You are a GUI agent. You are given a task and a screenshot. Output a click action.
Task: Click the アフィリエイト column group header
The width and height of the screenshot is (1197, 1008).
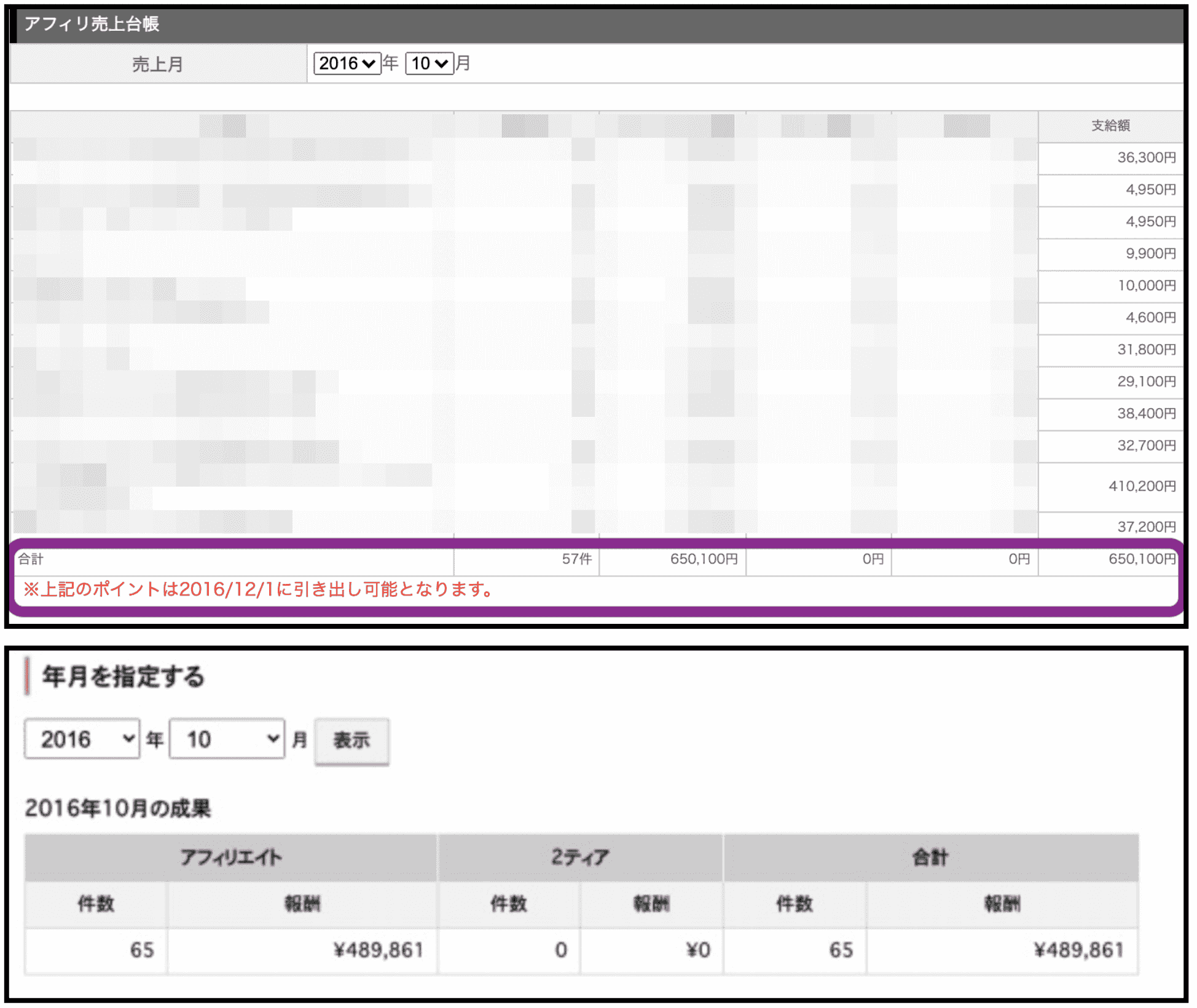(231, 857)
